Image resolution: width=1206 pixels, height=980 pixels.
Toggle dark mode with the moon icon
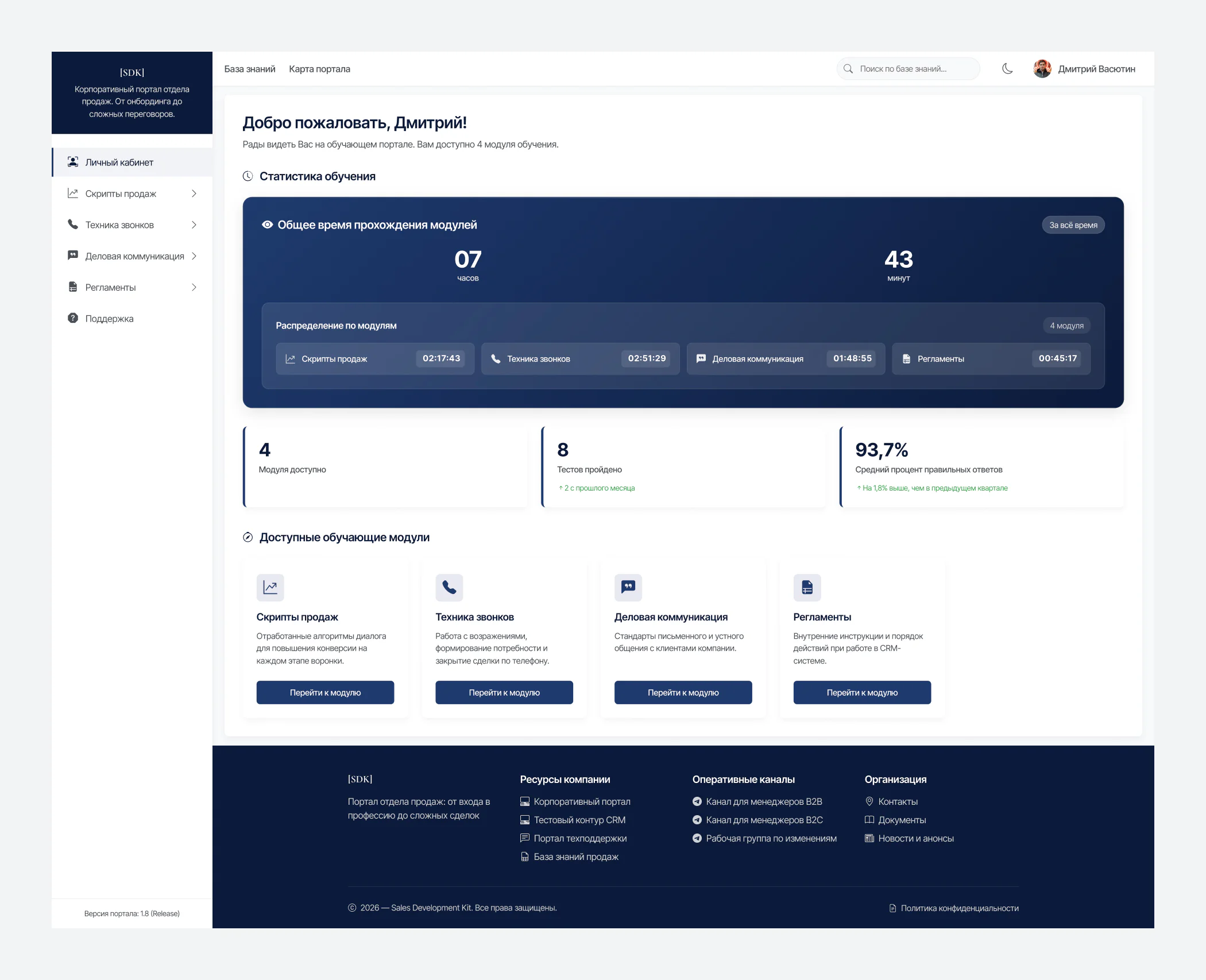pos(1007,69)
